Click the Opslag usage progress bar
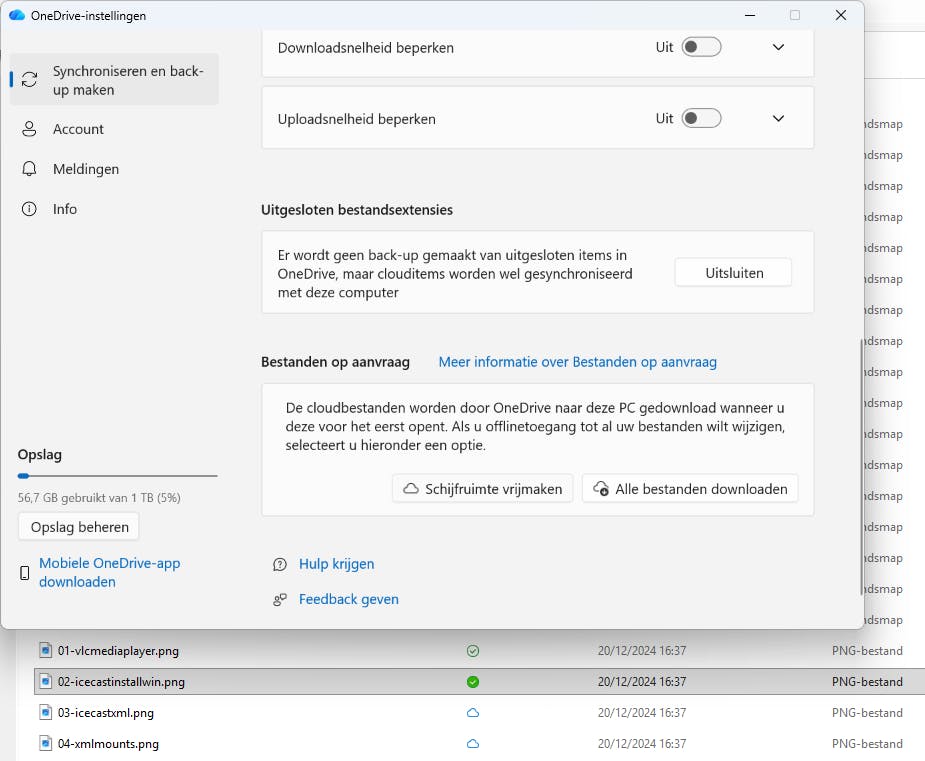925x761 pixels. click(x=117, y=476)
